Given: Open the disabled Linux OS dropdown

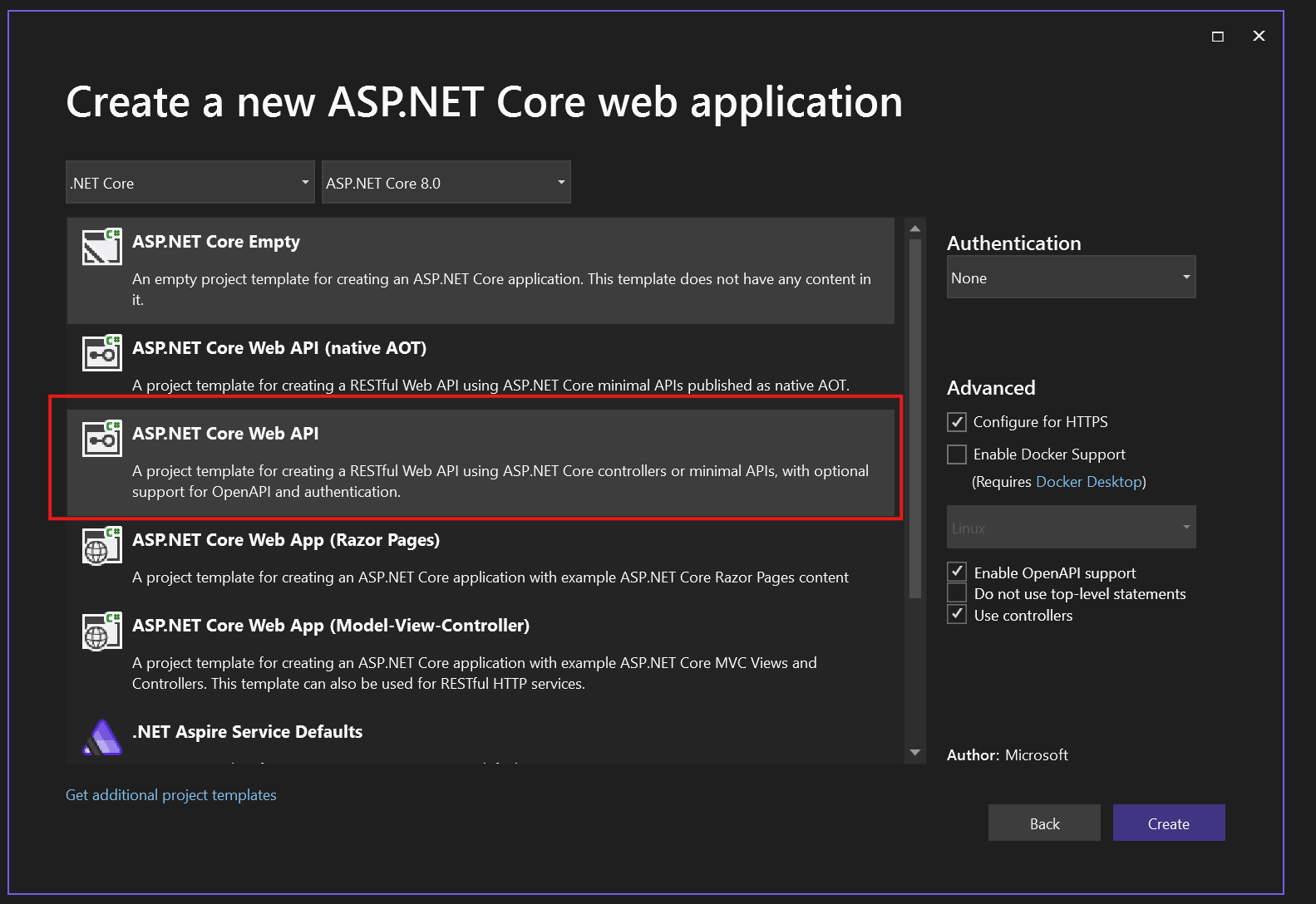Looking at the screenshot, I should tap(1071, 527).
